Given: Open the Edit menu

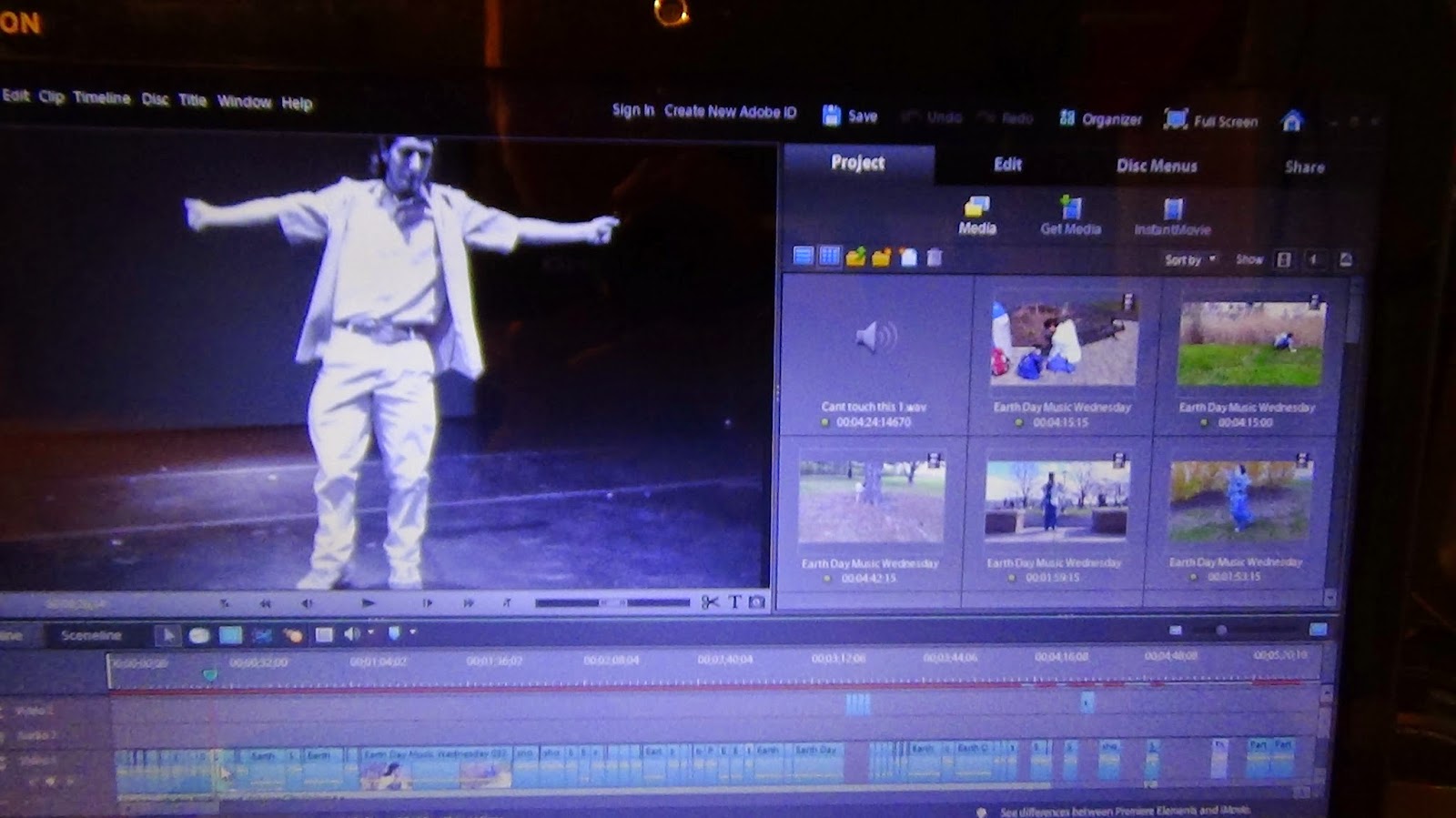Looking at the screenshot, I should (x=15, y=95).
